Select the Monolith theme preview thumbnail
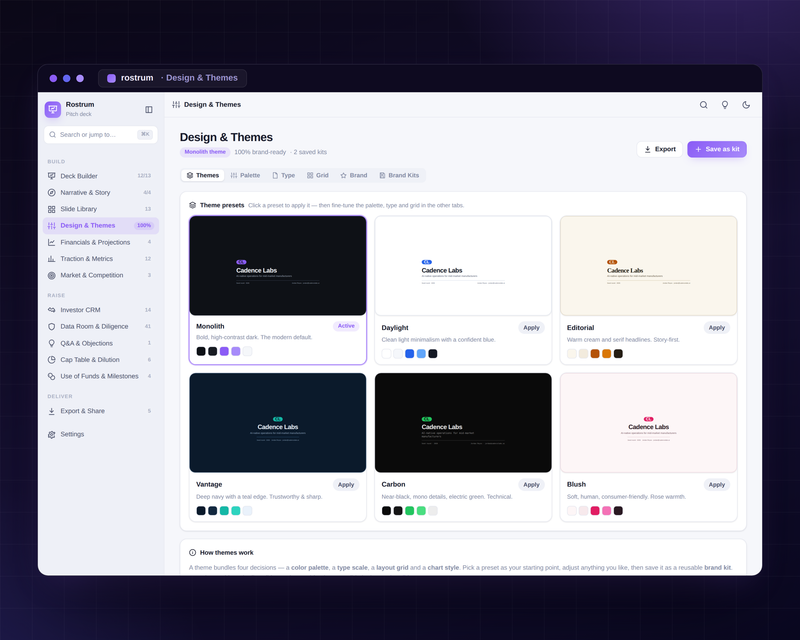The image size is (800, 640). [278, 265]
